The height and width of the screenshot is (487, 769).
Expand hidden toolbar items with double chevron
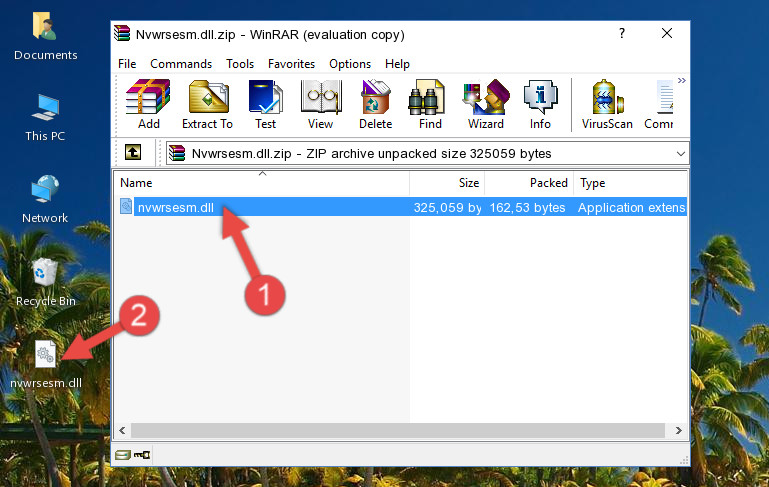pos(682,80)
